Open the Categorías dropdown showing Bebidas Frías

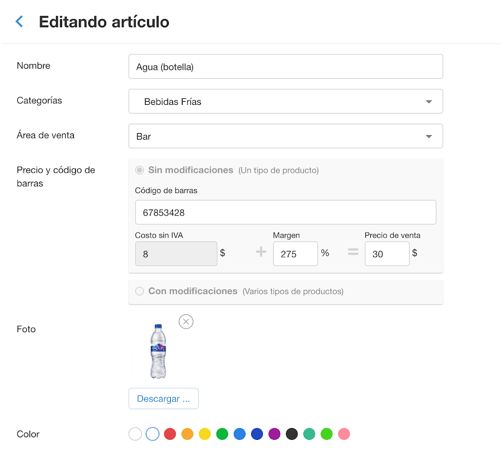point(286,101)
